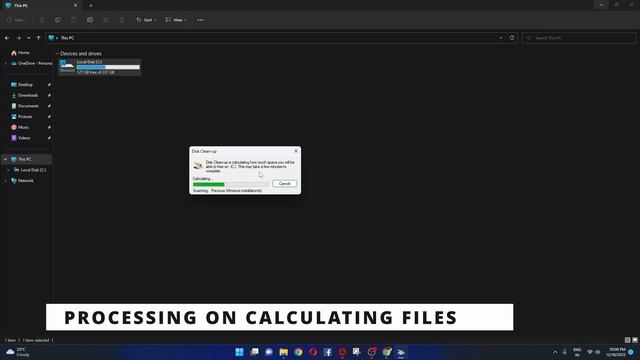Click the Paste icon in toolbar
The image size is (640, 360).
[74, 20]
